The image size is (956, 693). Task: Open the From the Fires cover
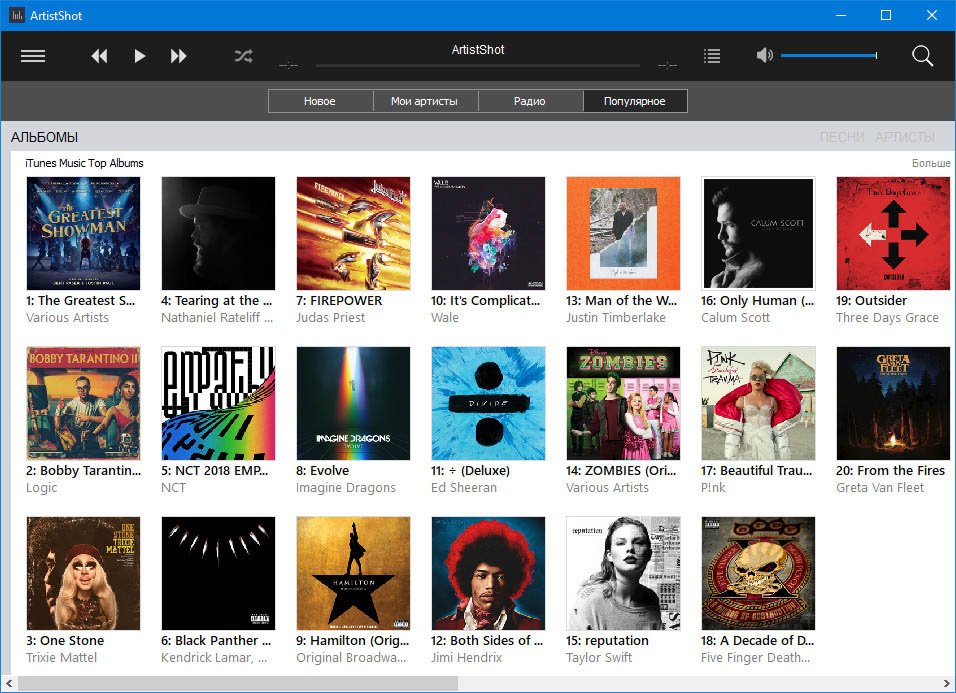[893, 403]
